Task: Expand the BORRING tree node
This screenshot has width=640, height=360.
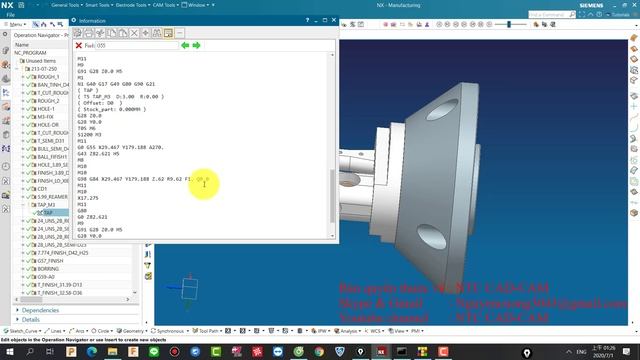Action: coord(23,269)
